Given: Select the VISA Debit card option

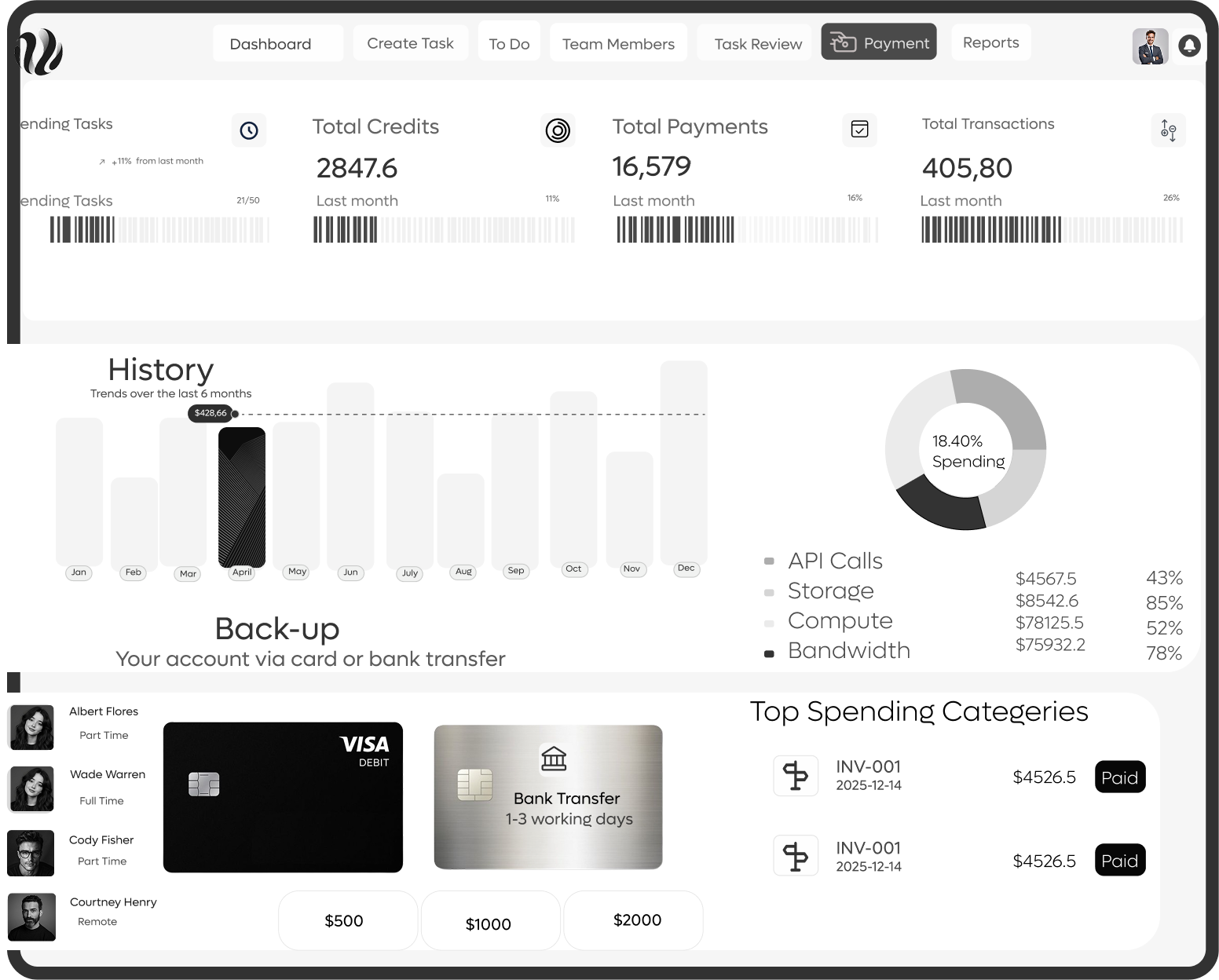Looking at the screenshot, I should (282, 797).
